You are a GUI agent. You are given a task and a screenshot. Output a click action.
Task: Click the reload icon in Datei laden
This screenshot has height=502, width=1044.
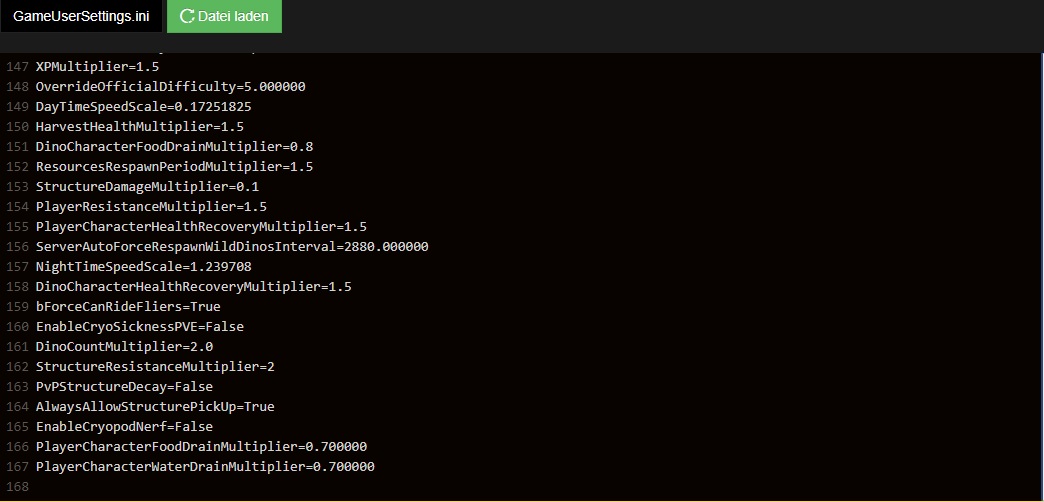point(187,16)
